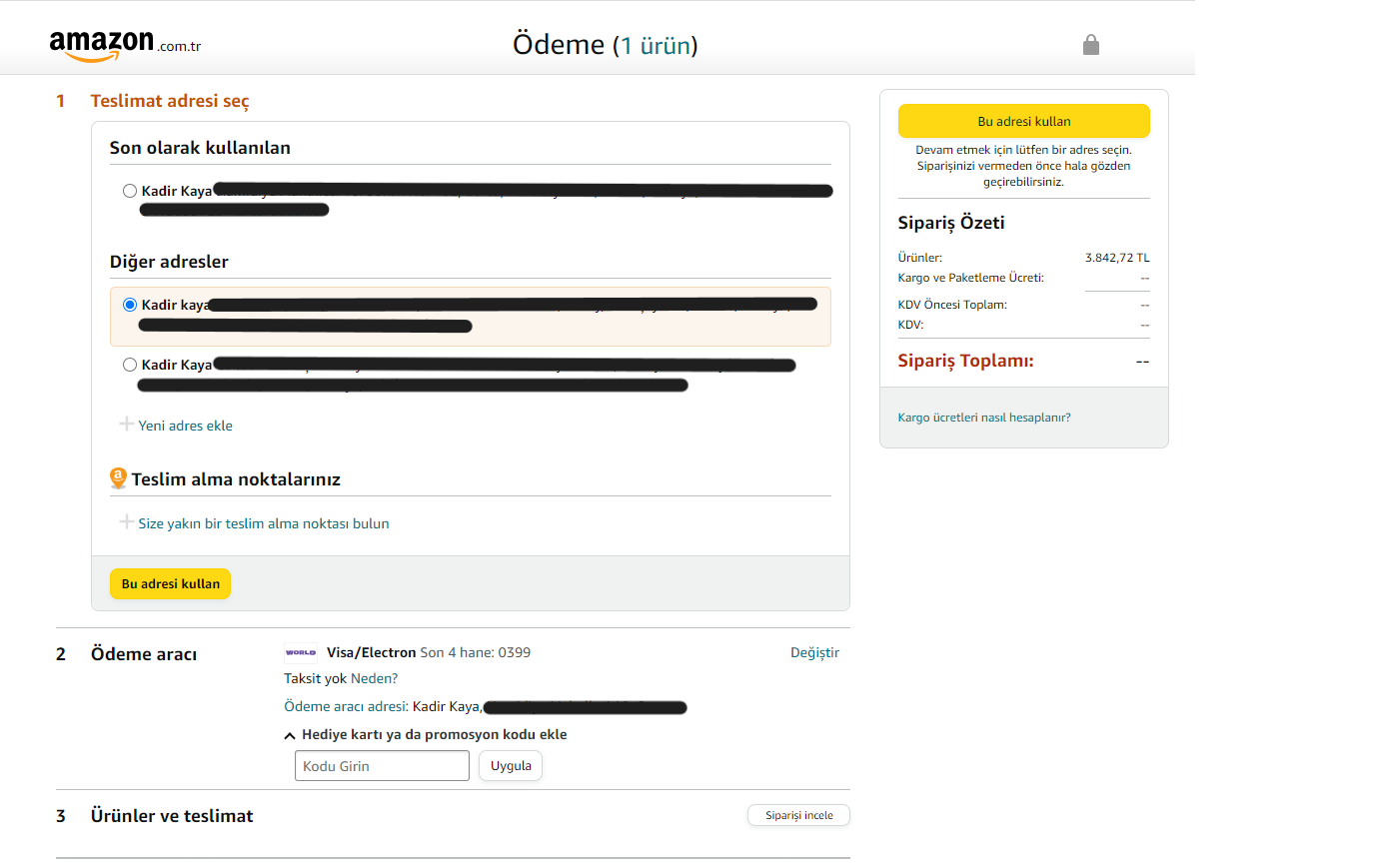The image size is (1379, 868).
Task: Select the highlighted Kadir kaya address radio
Action: pos(130,305)
